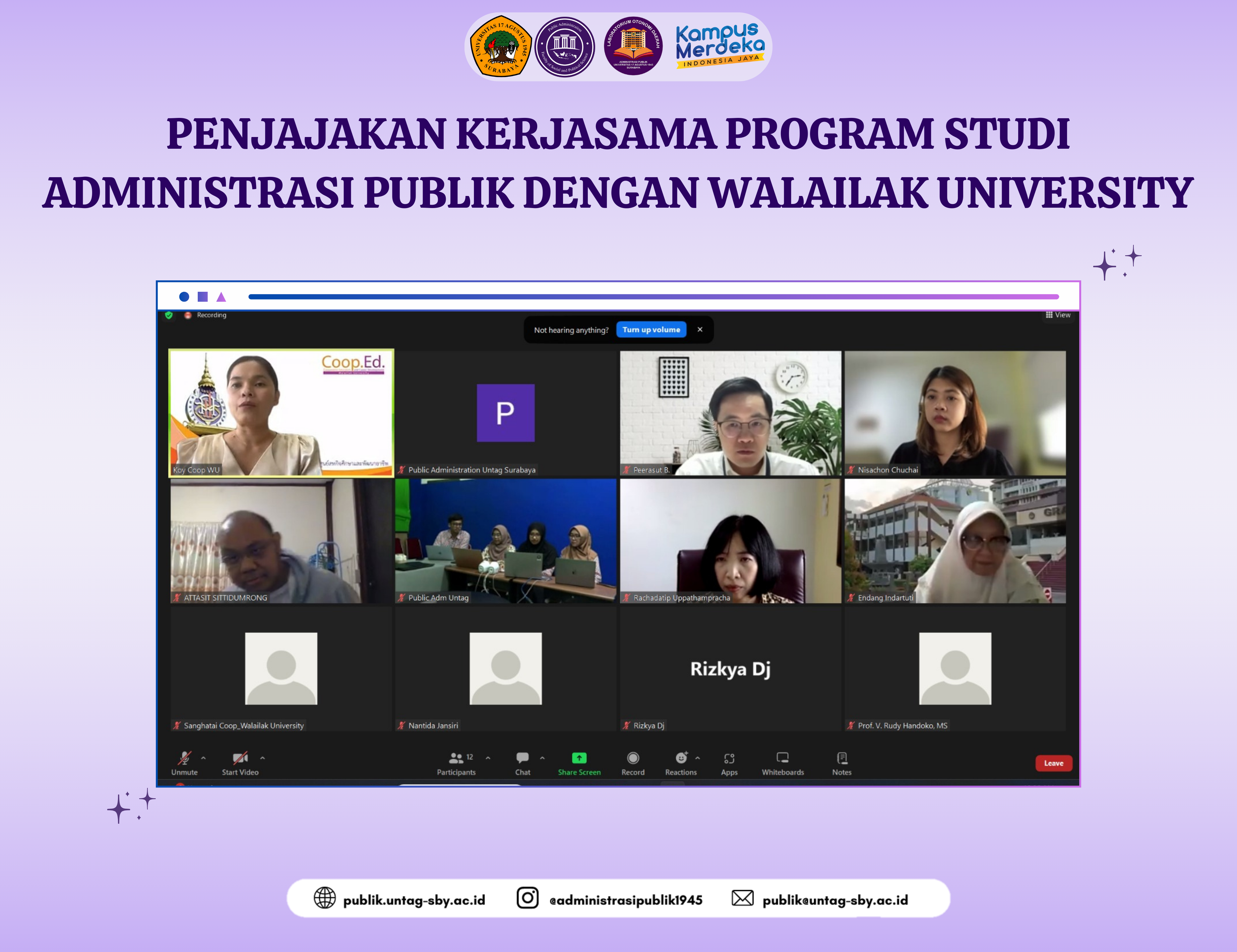Click the envelope email icon

click(742, 898)
